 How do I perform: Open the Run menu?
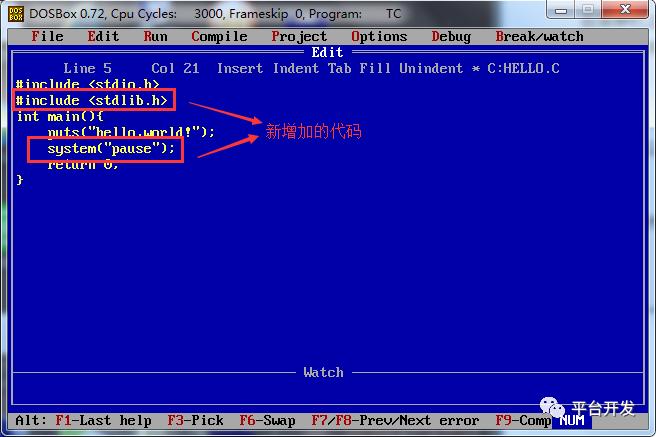156,36
